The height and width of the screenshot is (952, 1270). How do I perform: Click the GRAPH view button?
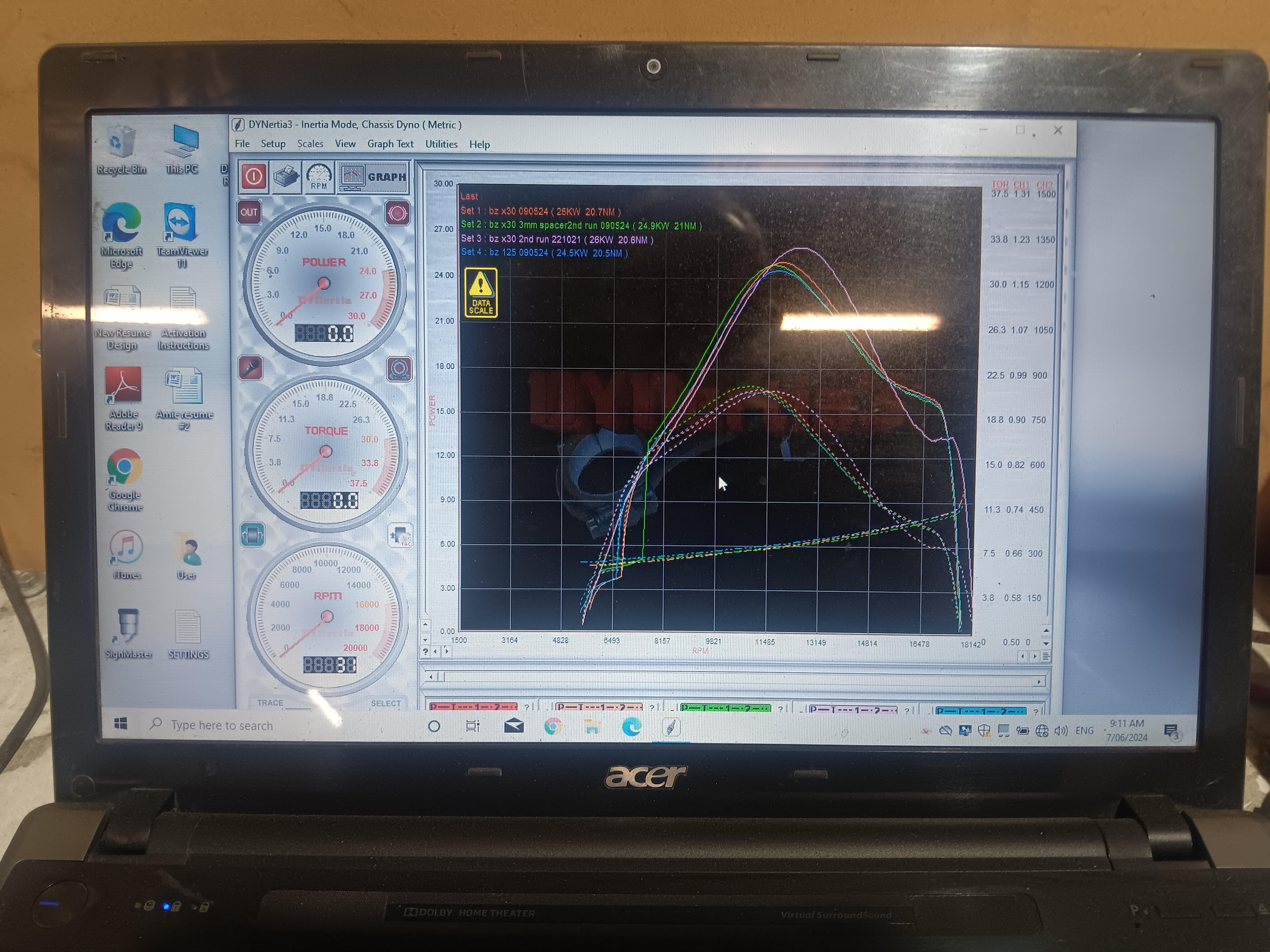click(x=373, y=177)
